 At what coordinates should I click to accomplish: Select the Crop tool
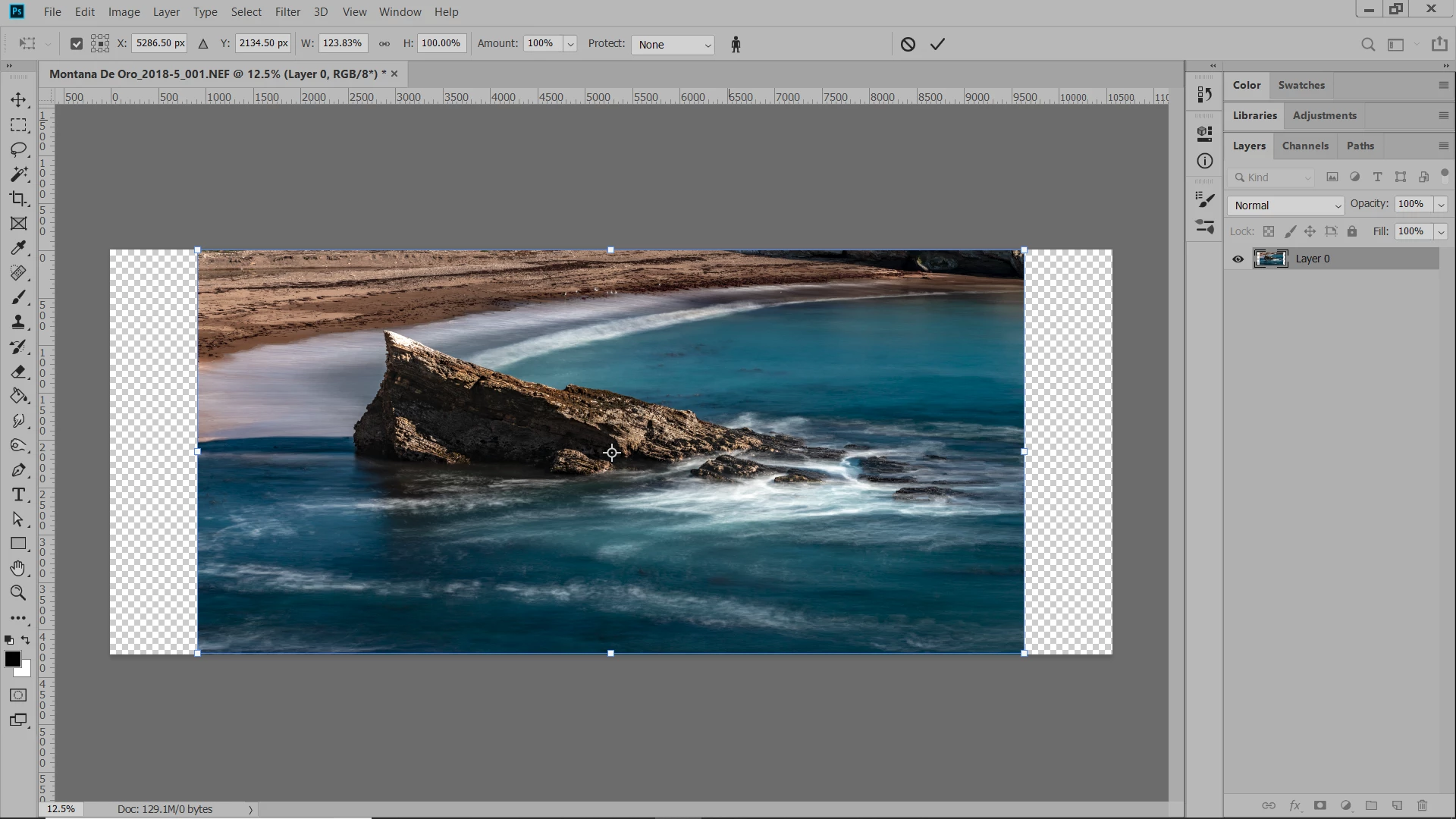point(18,199)
